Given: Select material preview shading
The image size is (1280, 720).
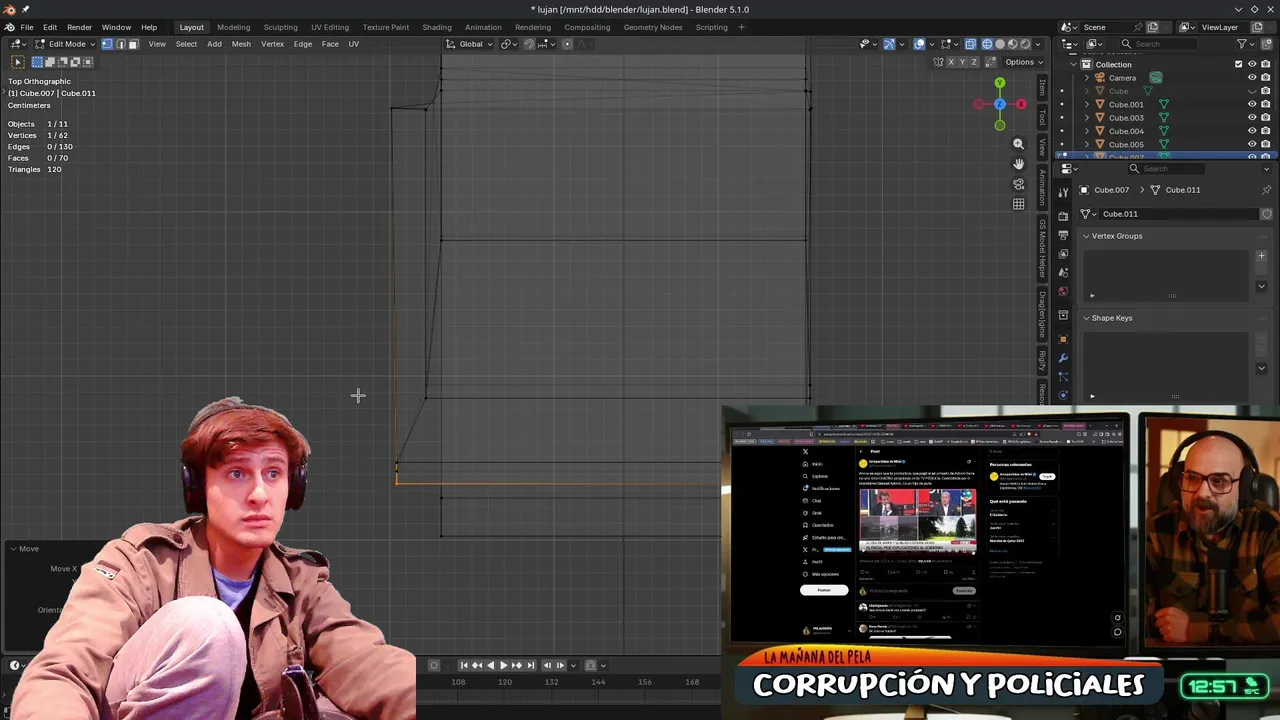Looking at the screenshot, I should point(1012,44).
